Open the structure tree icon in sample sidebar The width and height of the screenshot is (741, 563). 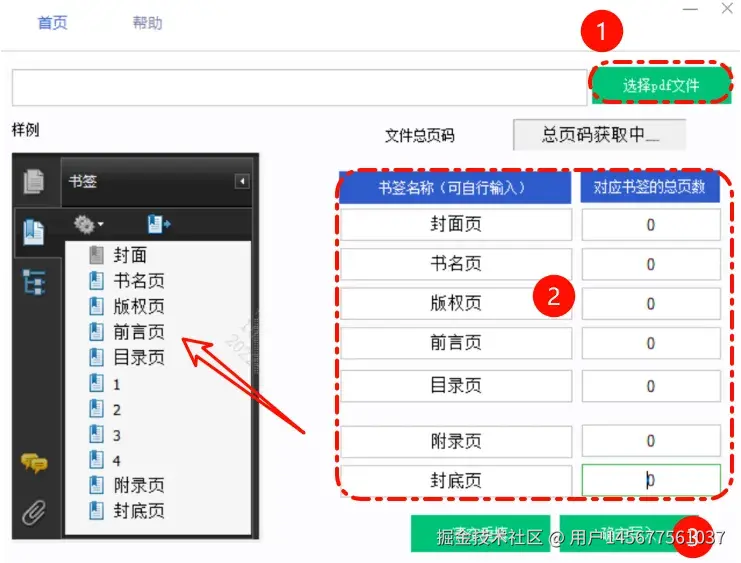pyautogui.click(x=34, y=282)
